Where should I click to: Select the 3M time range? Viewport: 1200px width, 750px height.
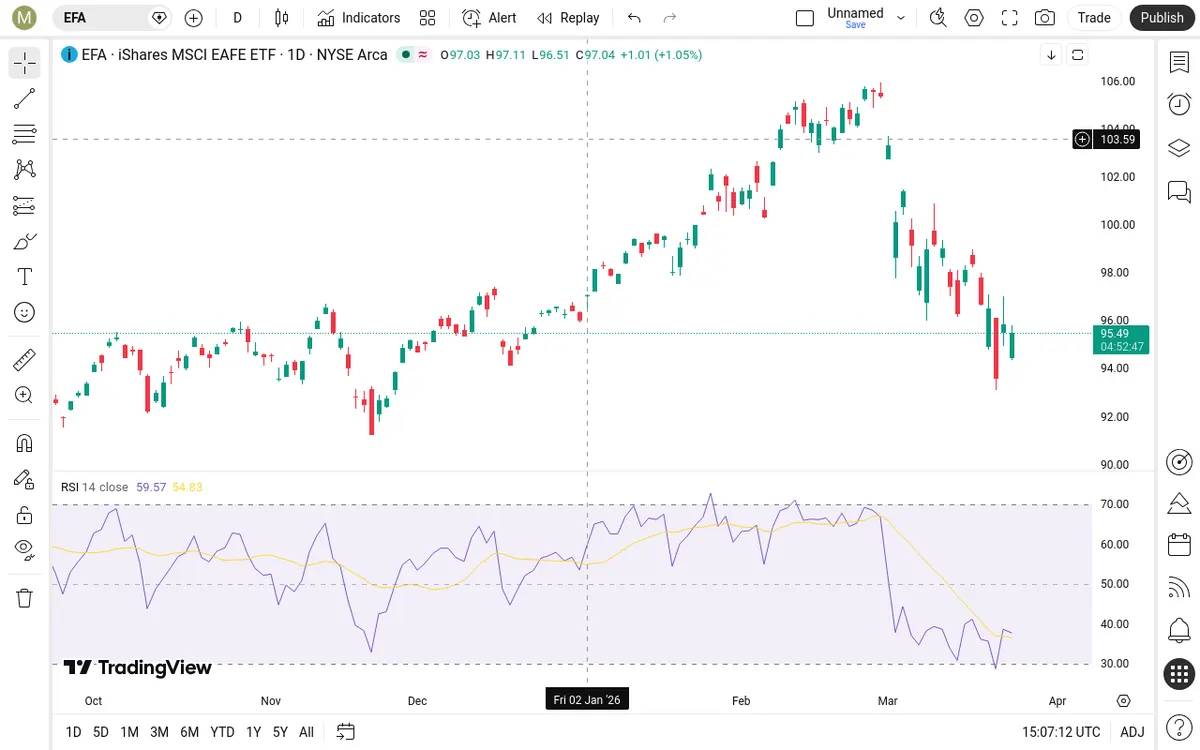(x=159, y=732)
